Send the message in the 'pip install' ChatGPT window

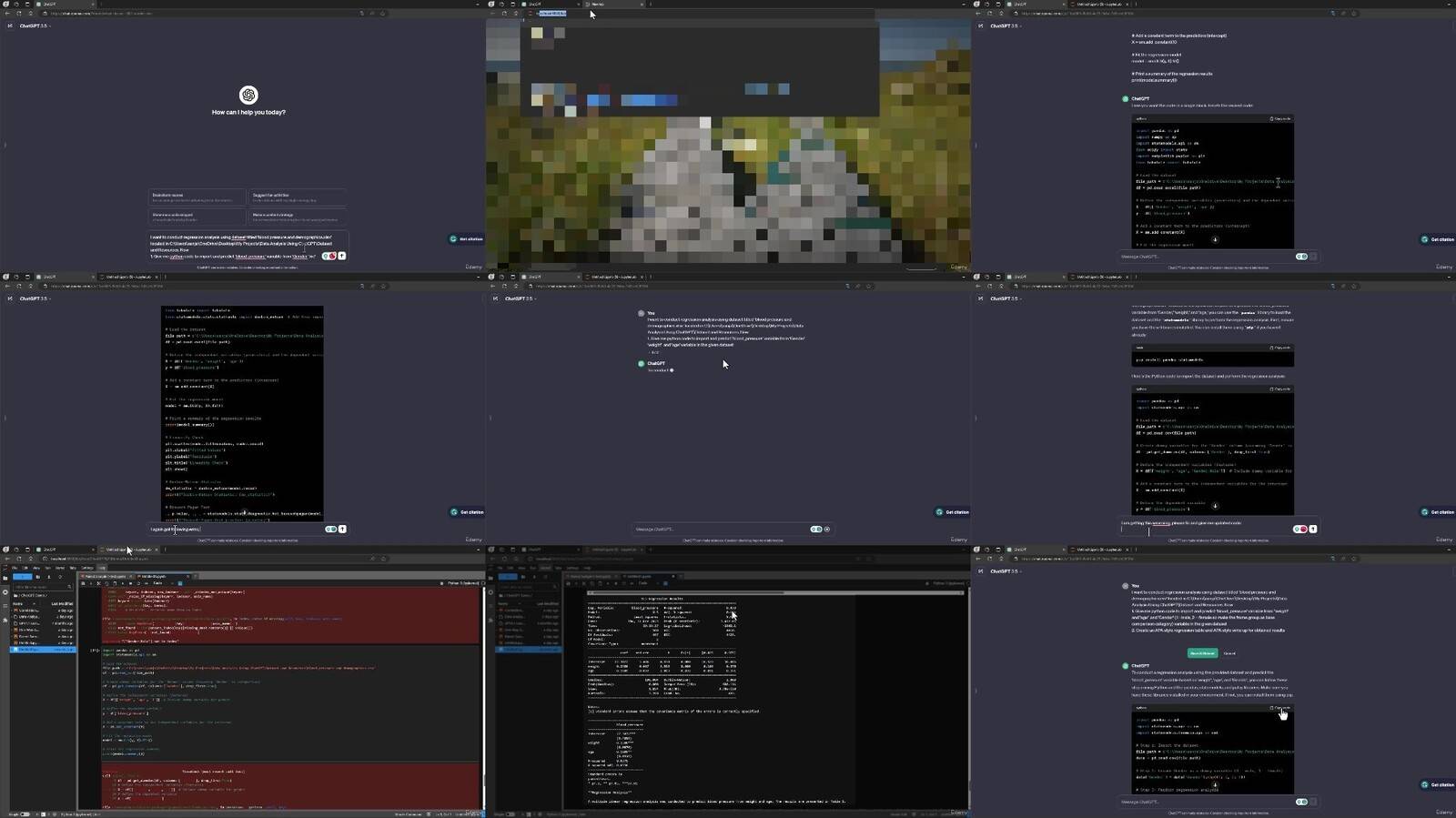pos(1312,529)
